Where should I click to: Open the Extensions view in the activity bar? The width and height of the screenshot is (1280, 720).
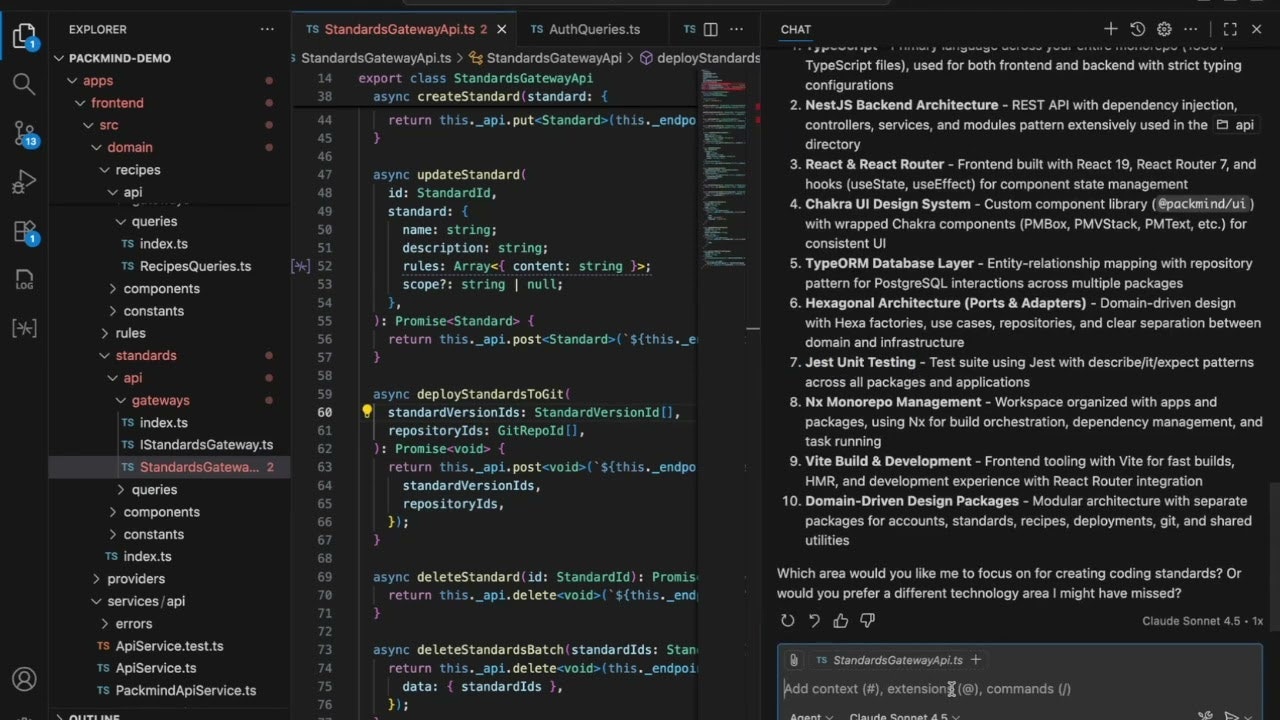tap(24, 232)
